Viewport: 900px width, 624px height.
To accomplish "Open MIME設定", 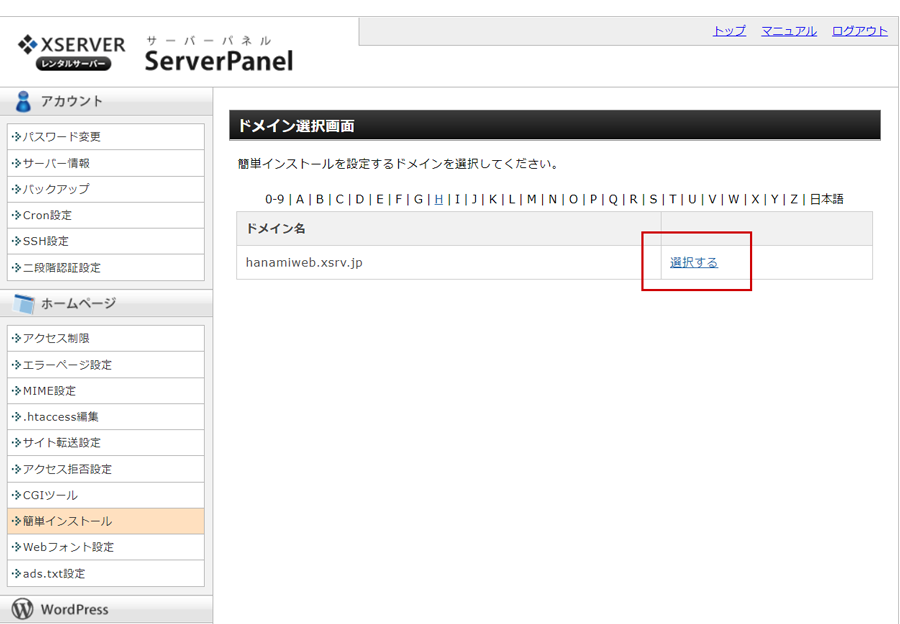I will 106,390.
